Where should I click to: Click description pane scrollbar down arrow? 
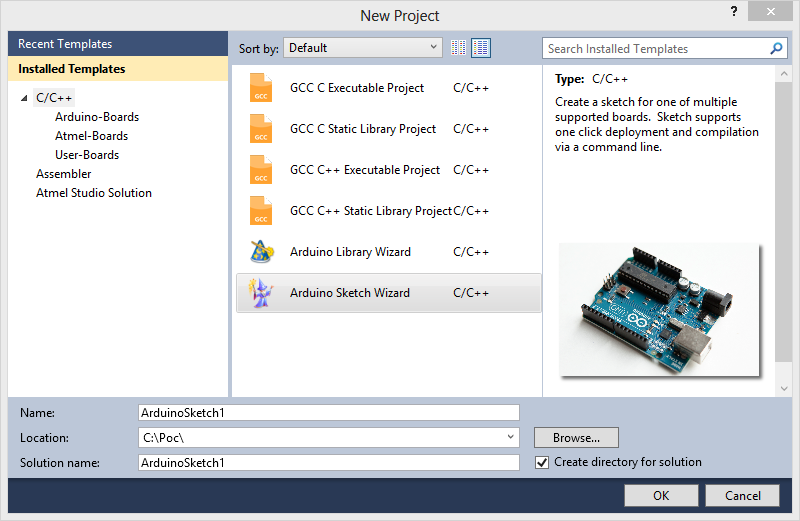784,389
